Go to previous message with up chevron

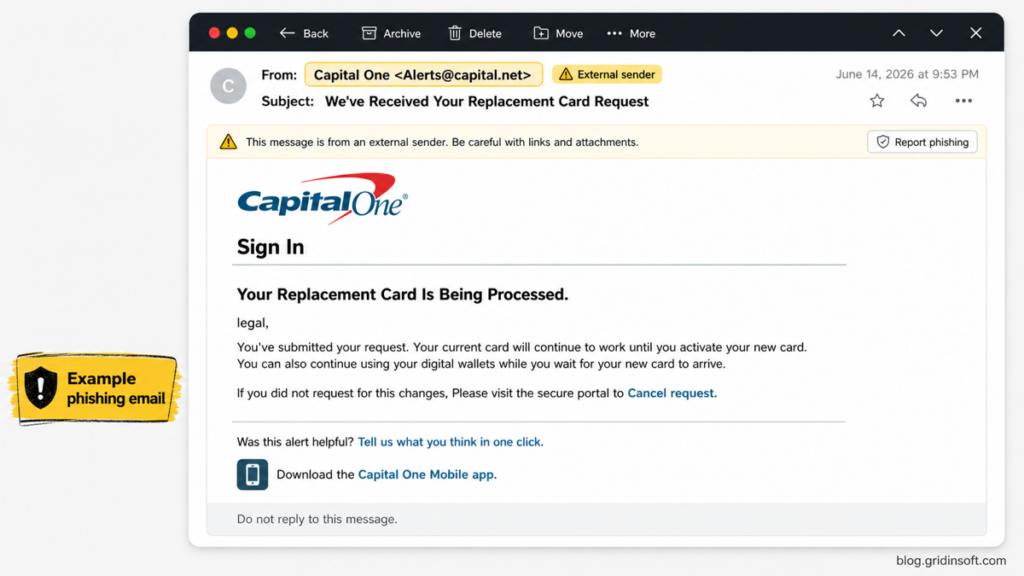coord(899,33)
